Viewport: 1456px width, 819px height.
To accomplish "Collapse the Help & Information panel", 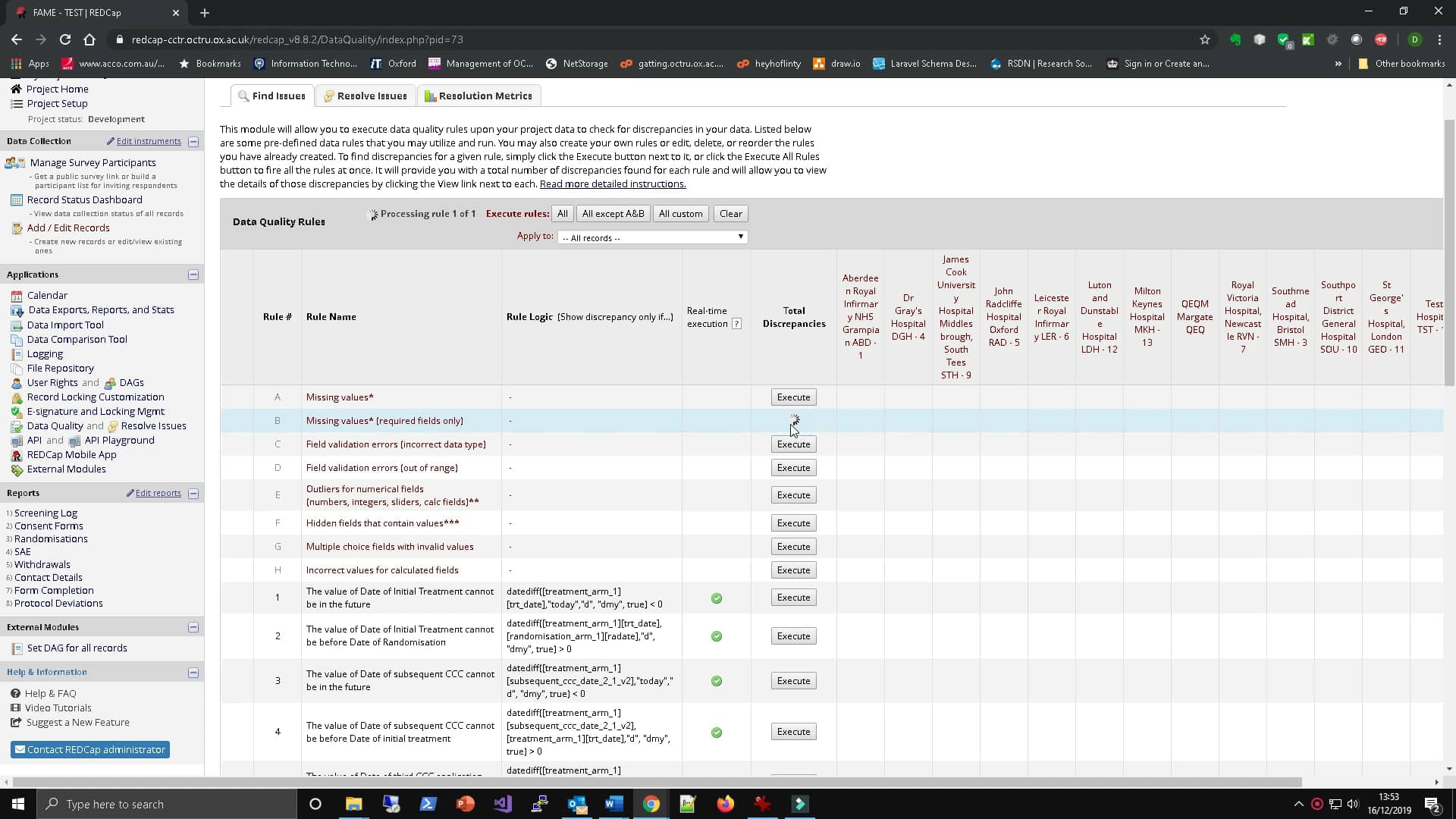I will tap(193, 673).
